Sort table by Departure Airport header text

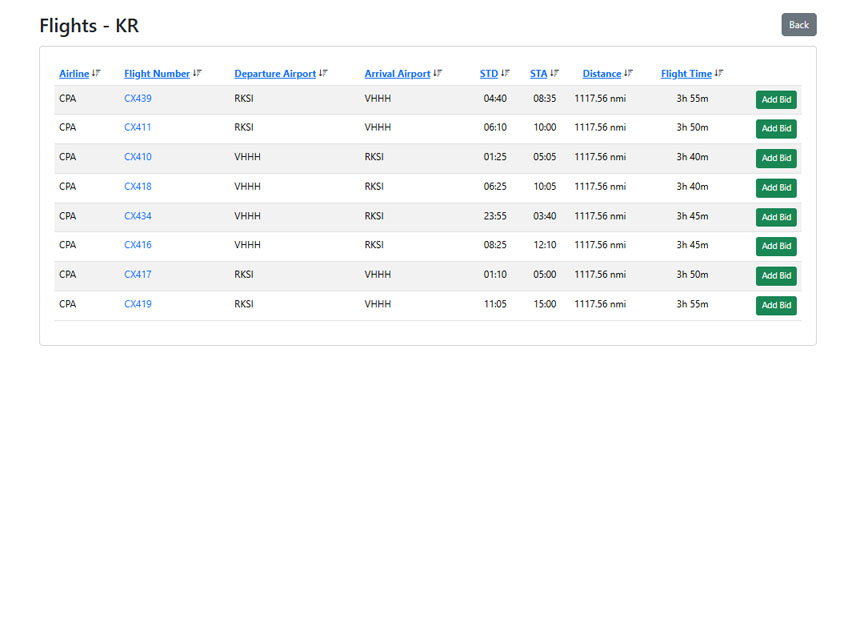click(x=275, y=74)
